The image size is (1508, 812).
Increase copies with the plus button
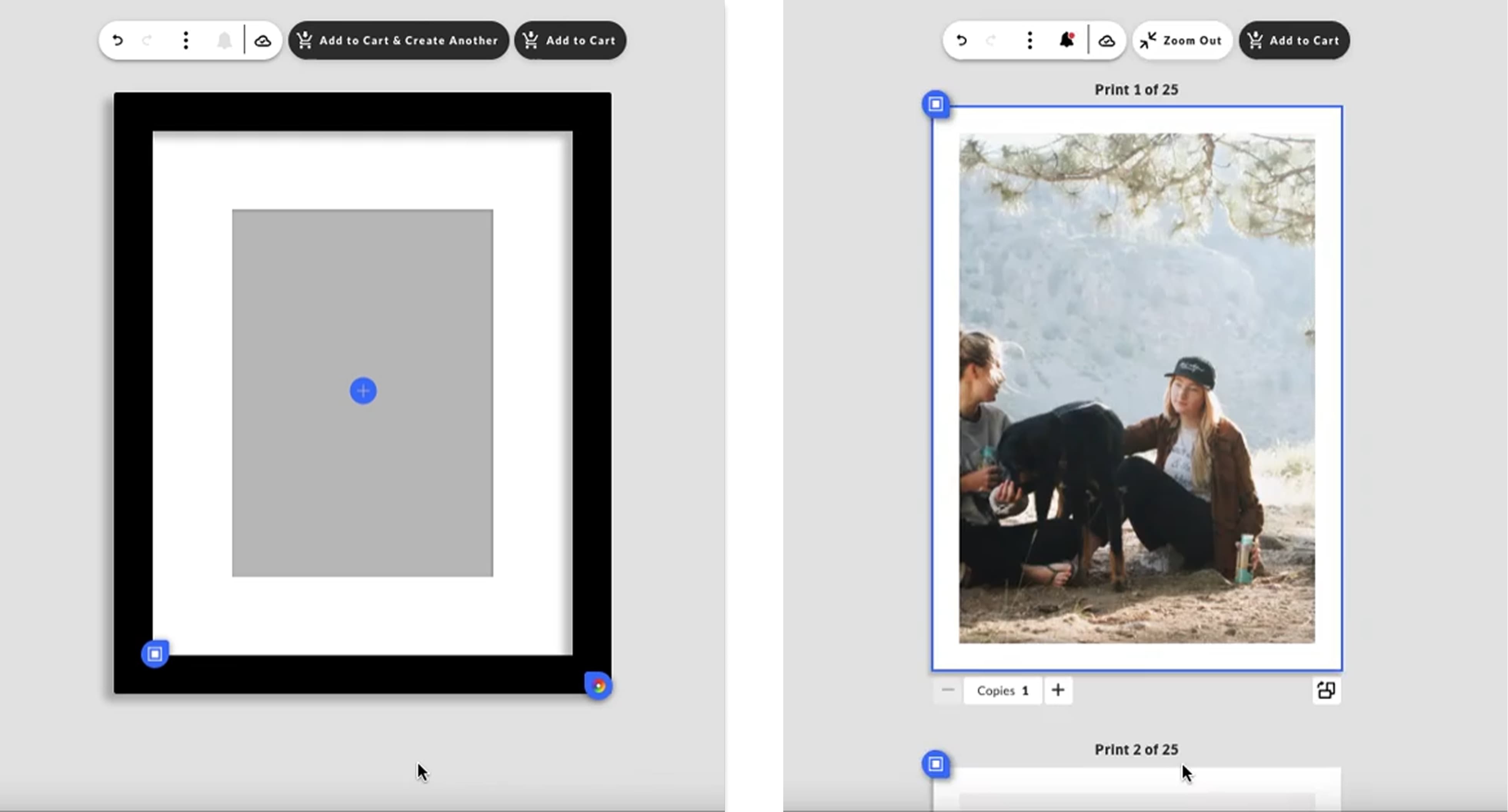(1058, 691)
